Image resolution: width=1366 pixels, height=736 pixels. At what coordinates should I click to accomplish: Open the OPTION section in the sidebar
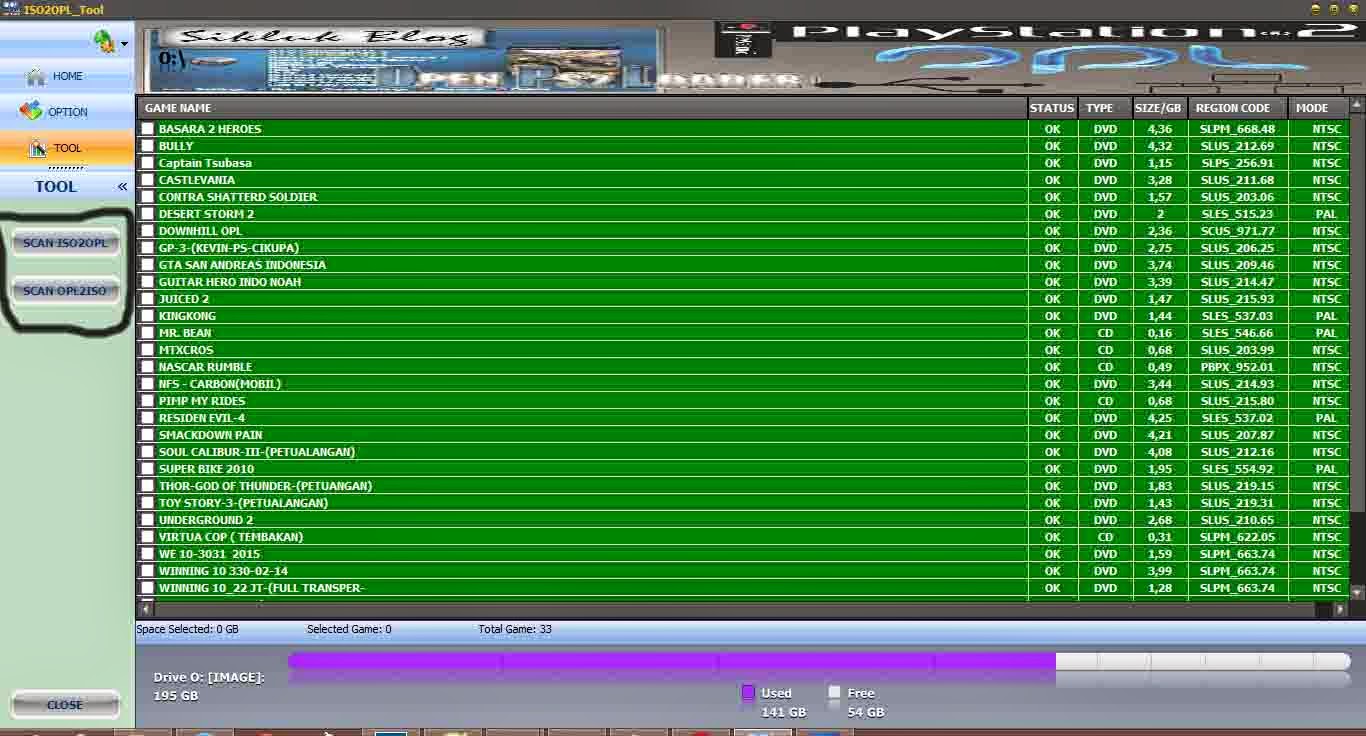67,112
